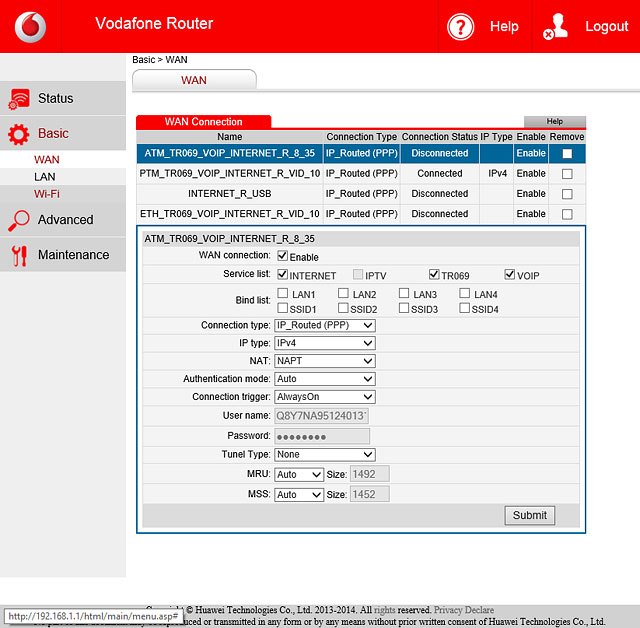
Task: Toggle INTERNET service checkbox
Action: 282,274
